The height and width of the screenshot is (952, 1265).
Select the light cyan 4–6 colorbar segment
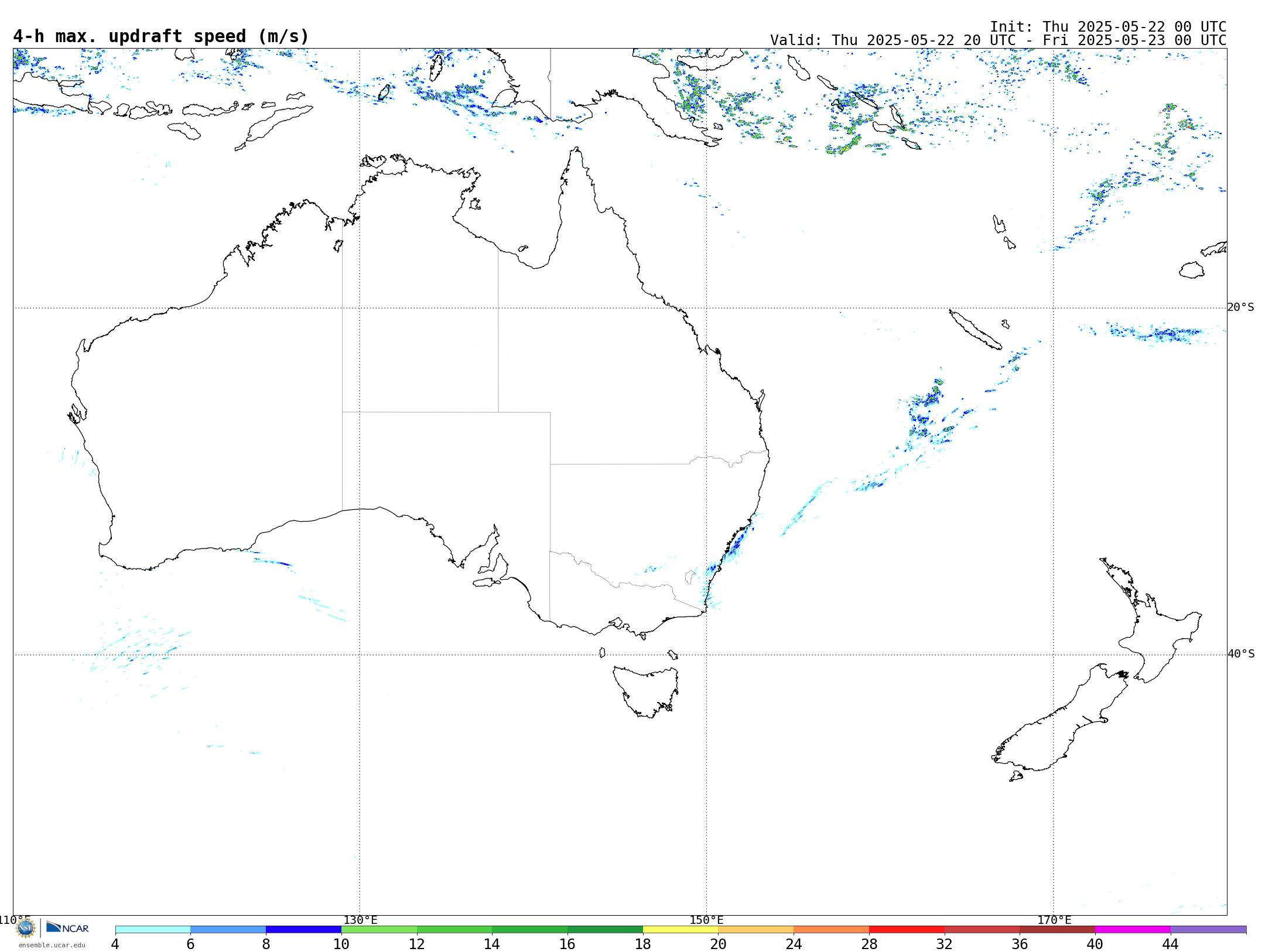pos(153,929)
